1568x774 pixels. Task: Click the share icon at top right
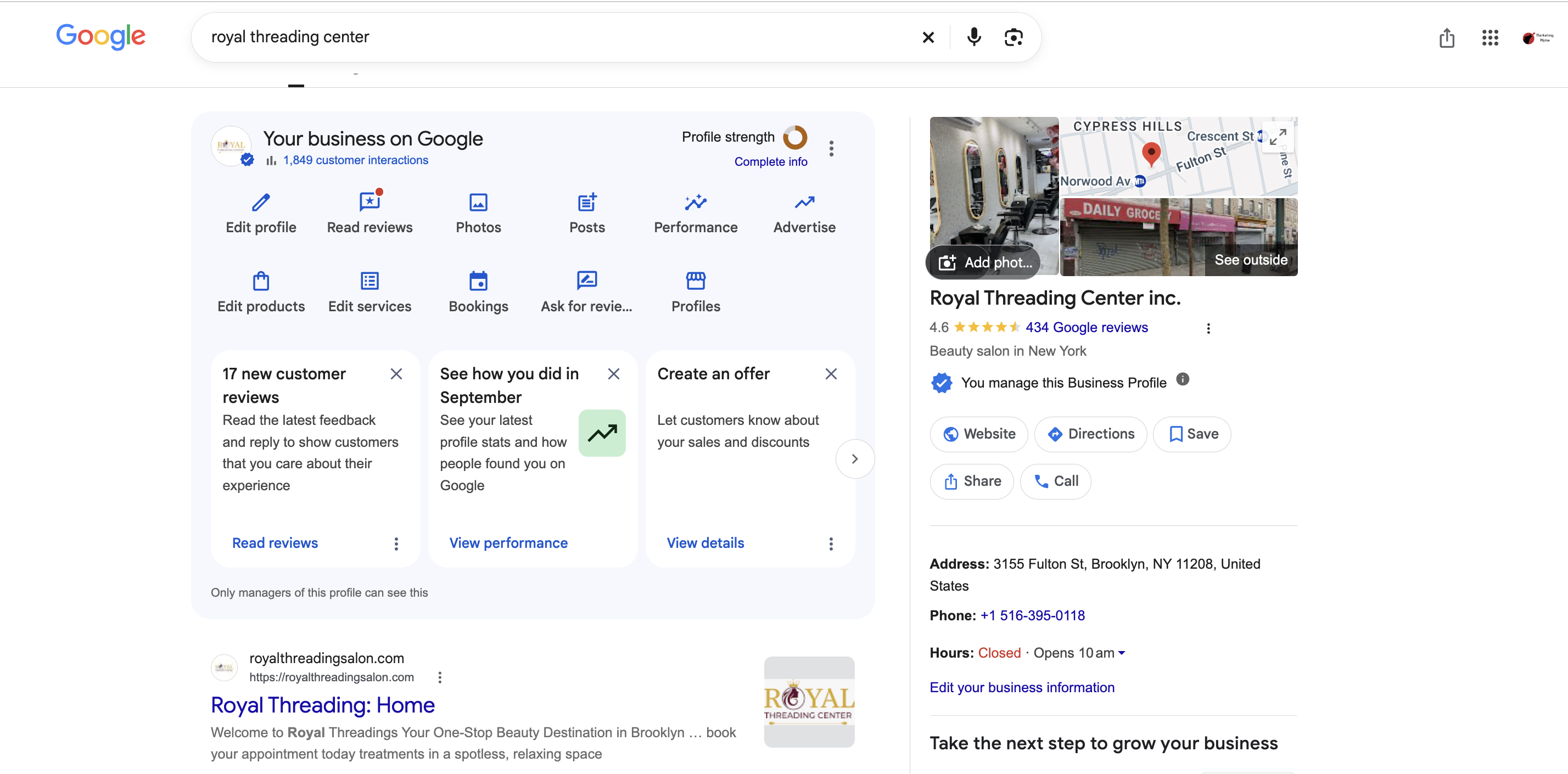pyautogui.click(x=1447, y=38)
